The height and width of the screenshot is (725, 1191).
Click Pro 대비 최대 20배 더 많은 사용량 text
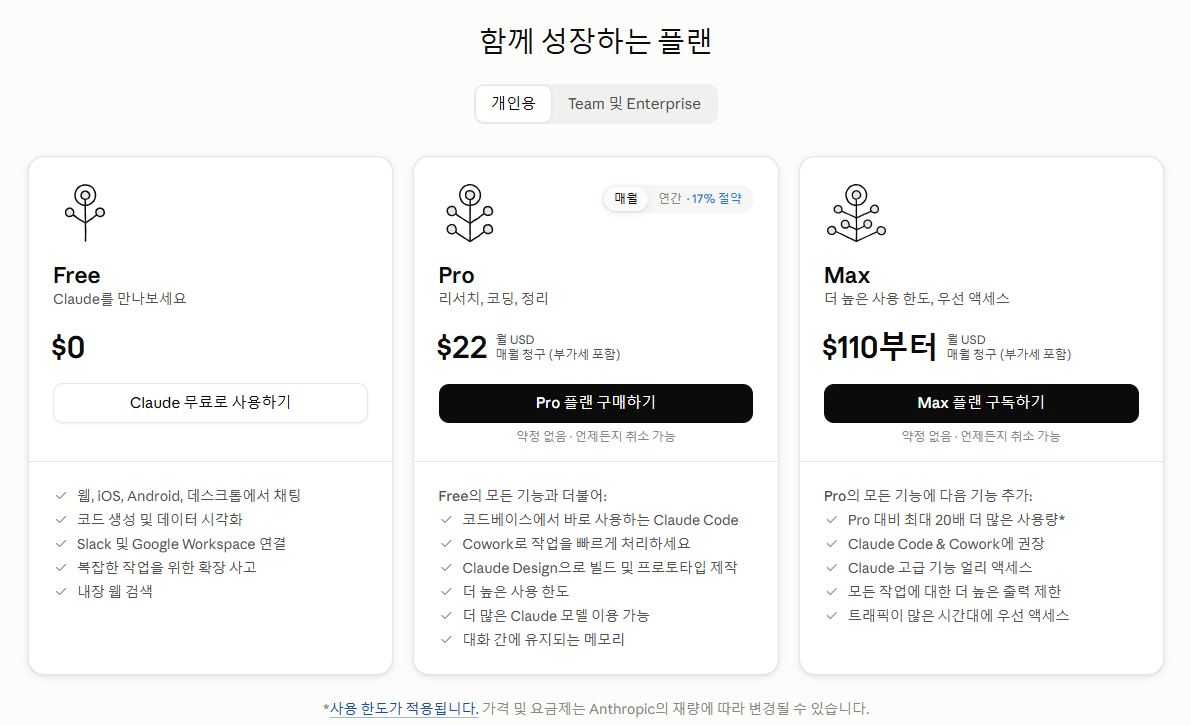(956, 520)
